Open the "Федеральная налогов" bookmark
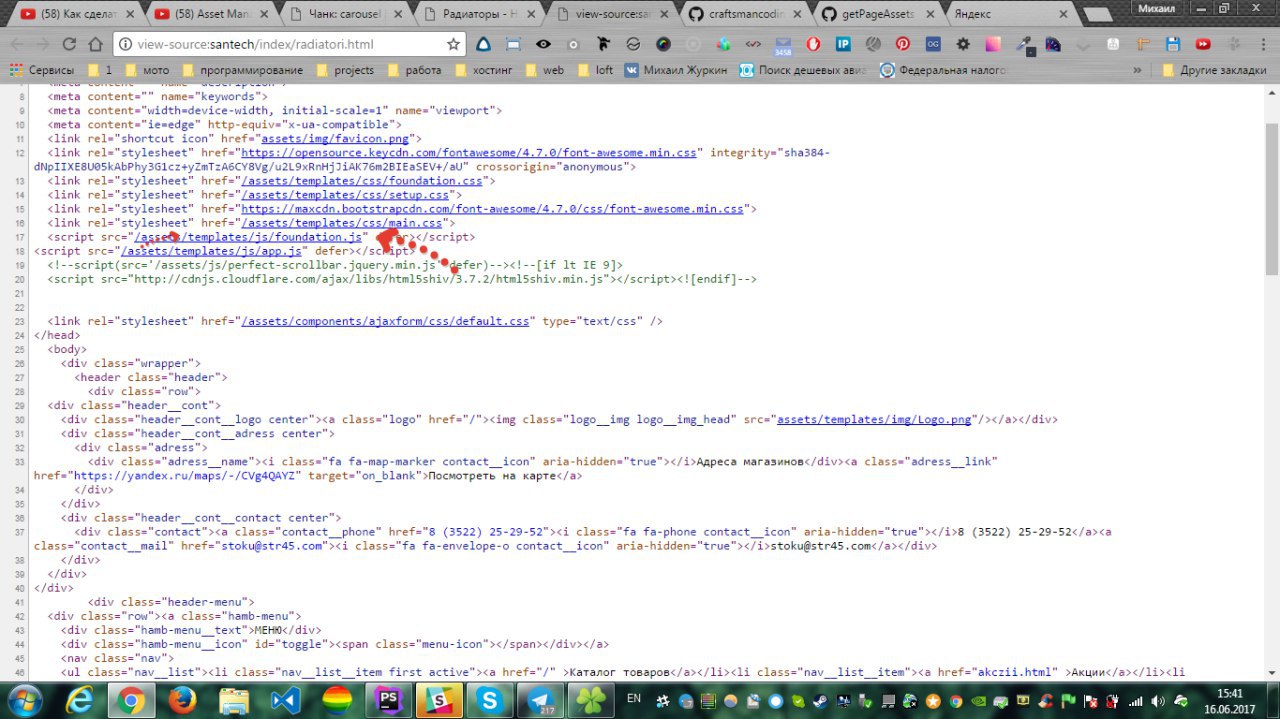 point(942,70)
